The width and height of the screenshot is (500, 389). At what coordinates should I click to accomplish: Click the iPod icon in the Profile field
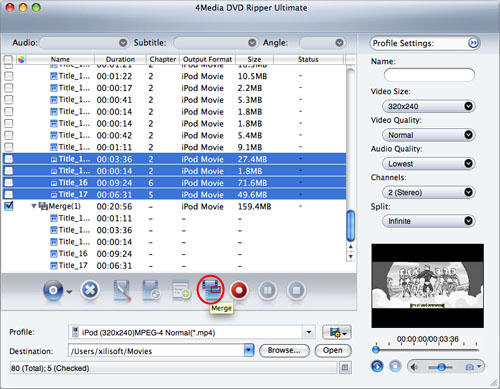click(75, 332)
